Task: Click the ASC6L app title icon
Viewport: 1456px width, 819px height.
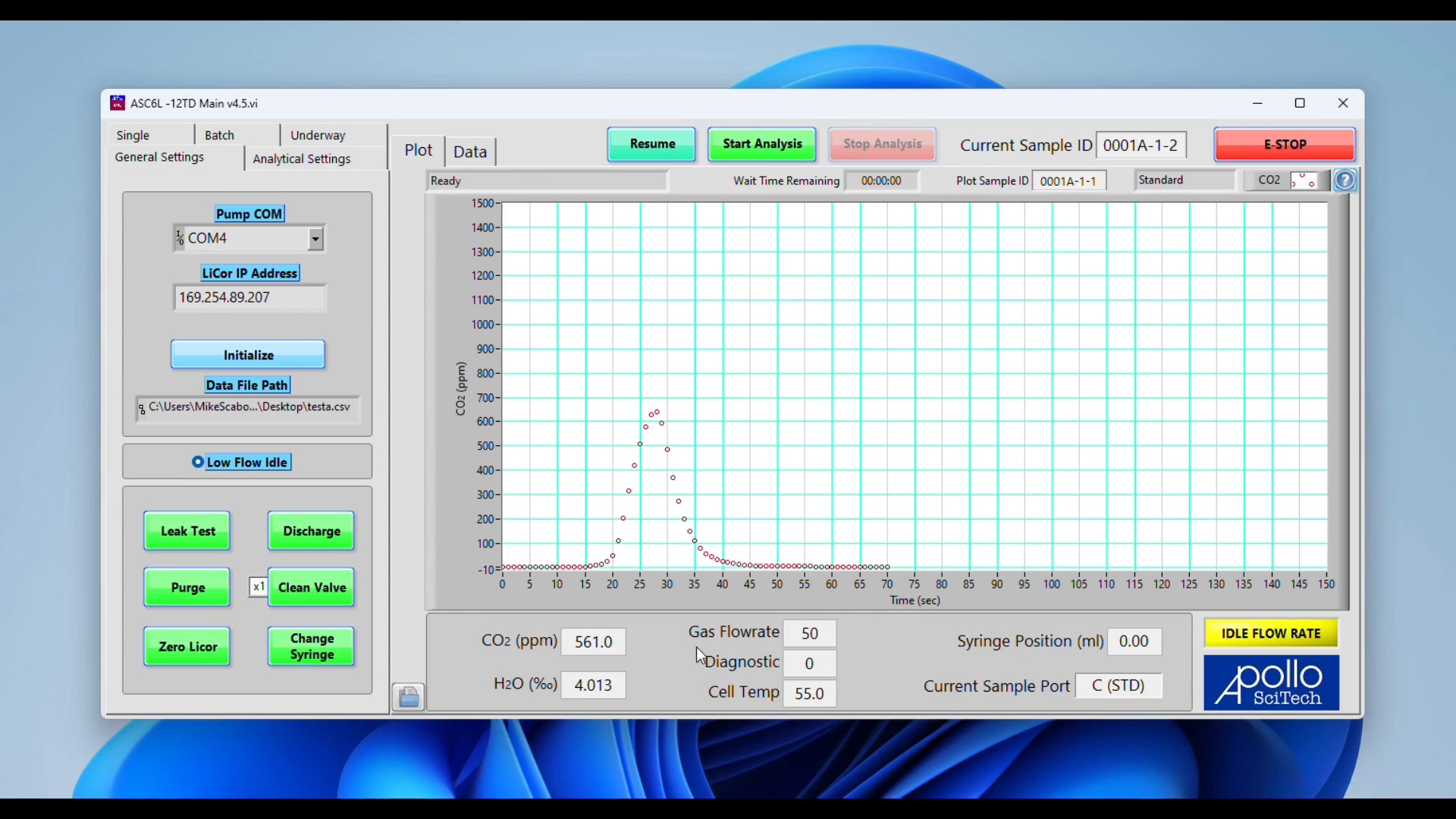Action: pyautogui.click(x=118, y=103)
